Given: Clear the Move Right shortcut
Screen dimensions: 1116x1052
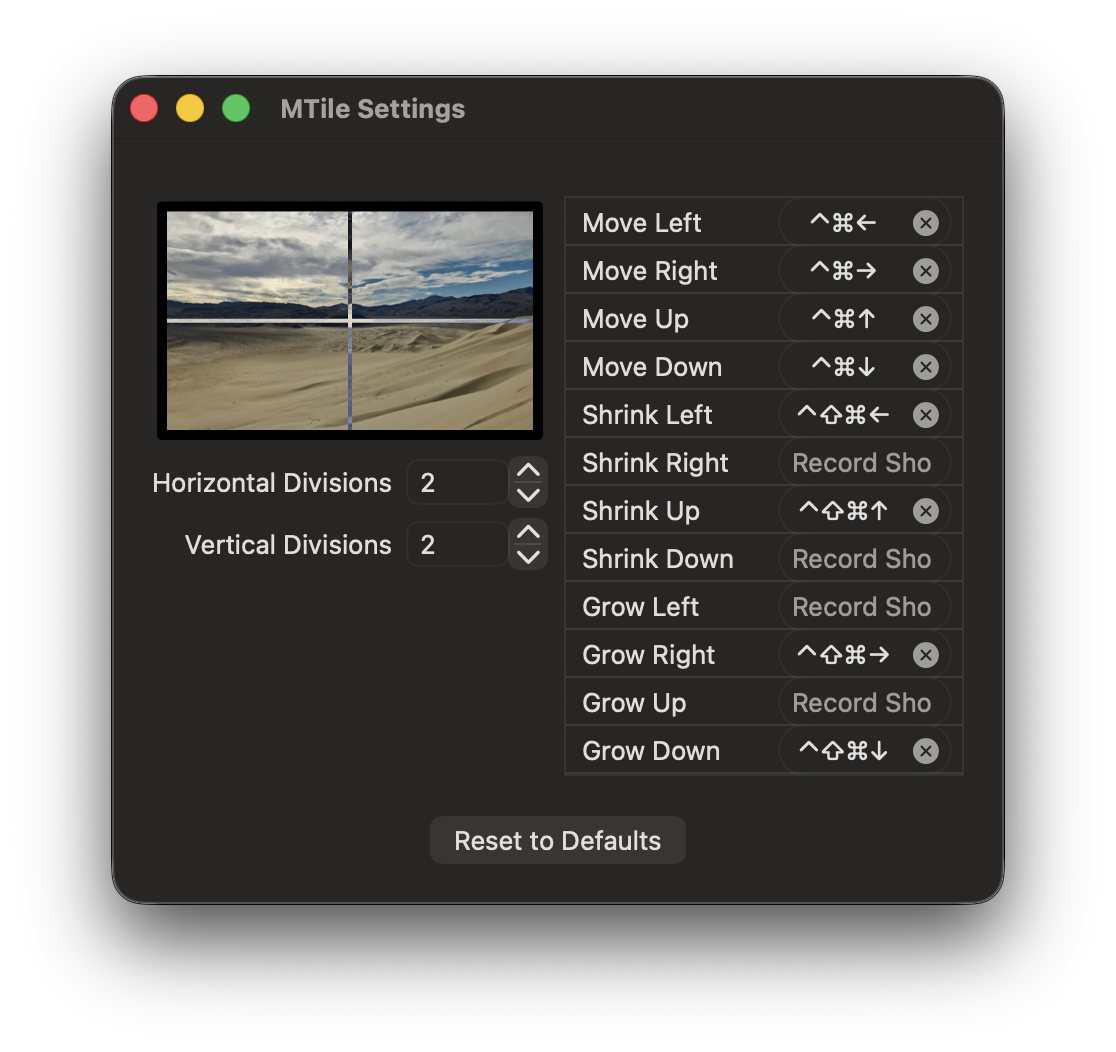Looking at the screenshot, I should coord(925,271).
